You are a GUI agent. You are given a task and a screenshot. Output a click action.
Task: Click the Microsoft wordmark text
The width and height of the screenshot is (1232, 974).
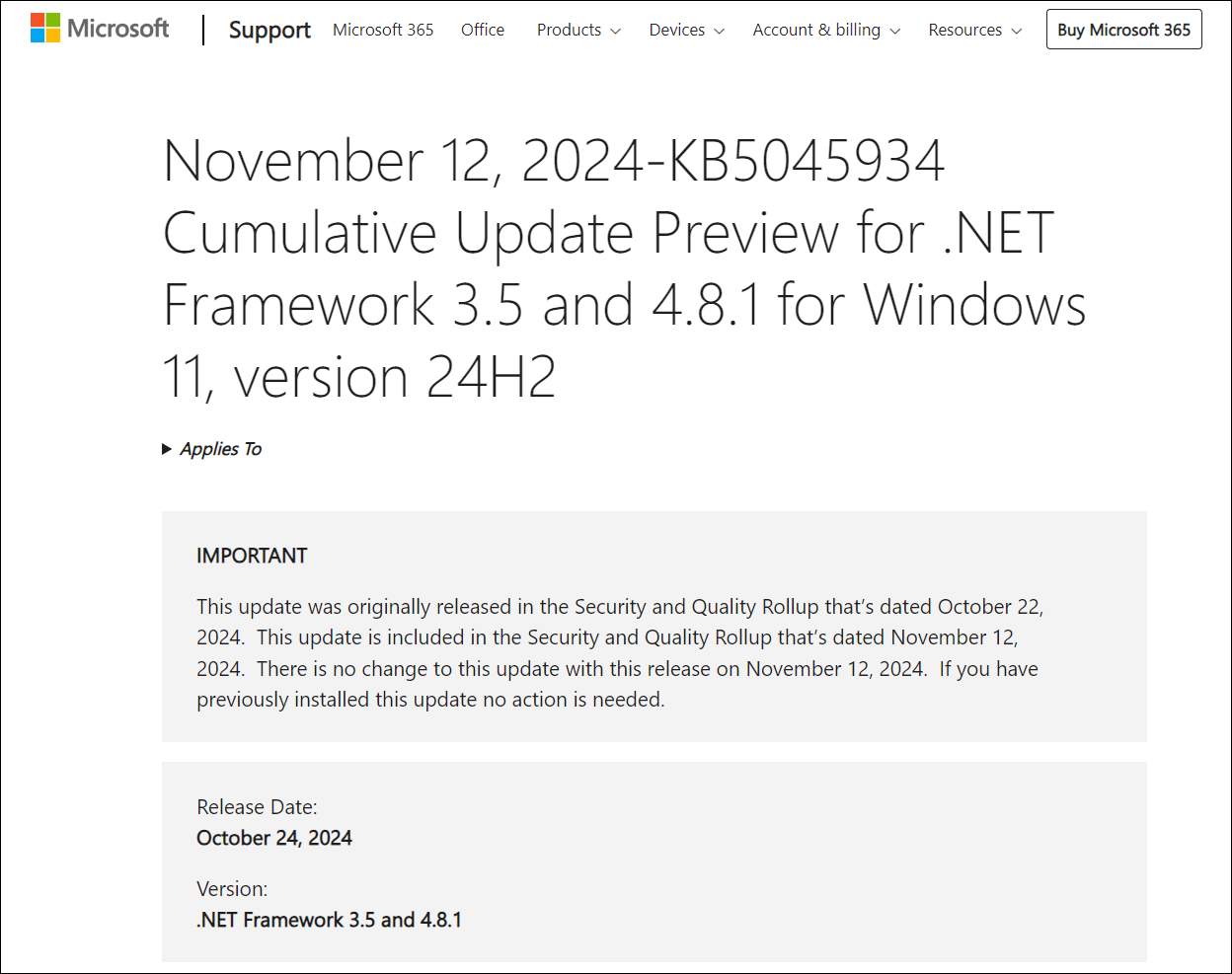click(x=118, y=29)
